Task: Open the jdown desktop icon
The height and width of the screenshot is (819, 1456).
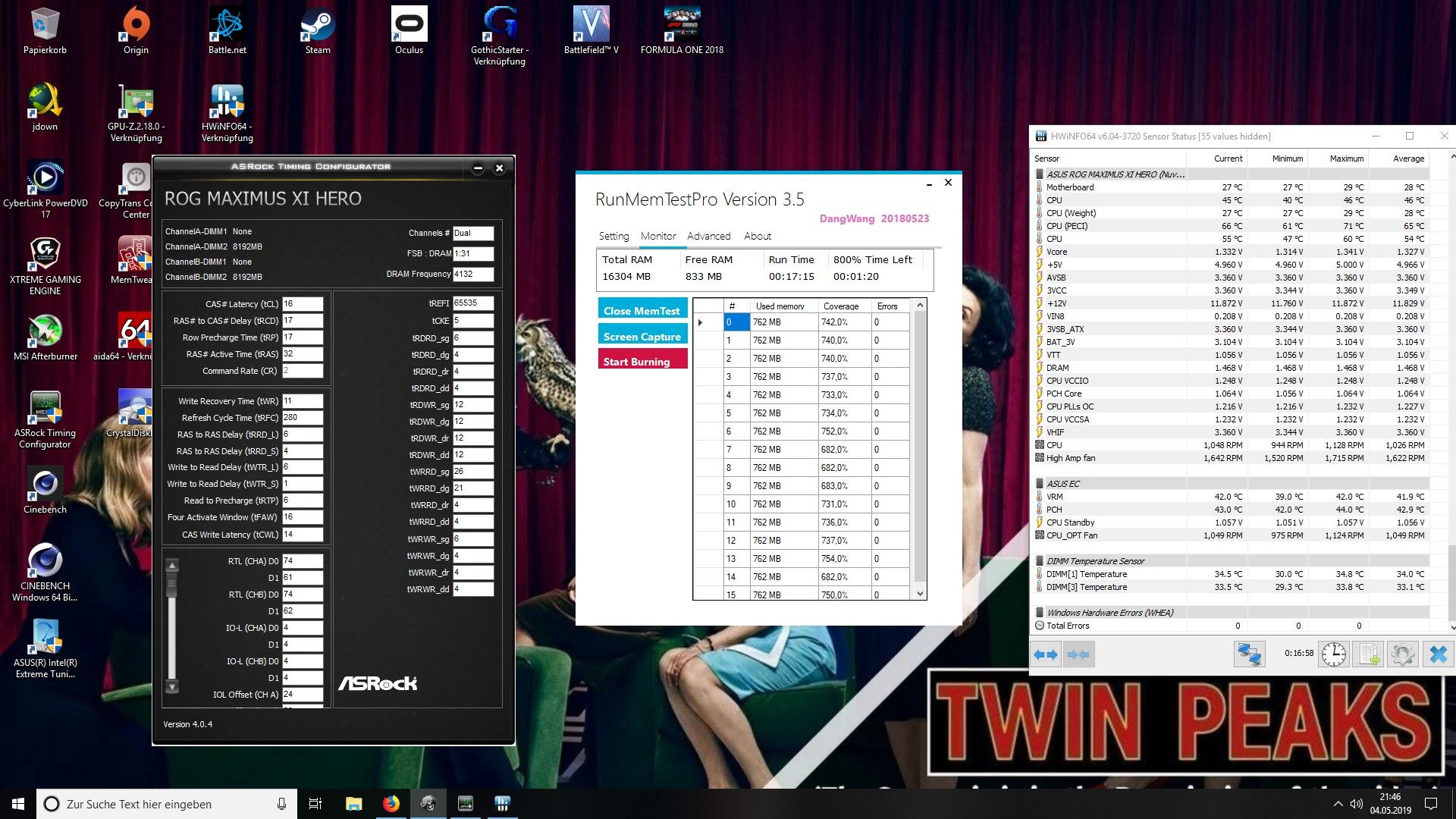Action: [45, 107]
